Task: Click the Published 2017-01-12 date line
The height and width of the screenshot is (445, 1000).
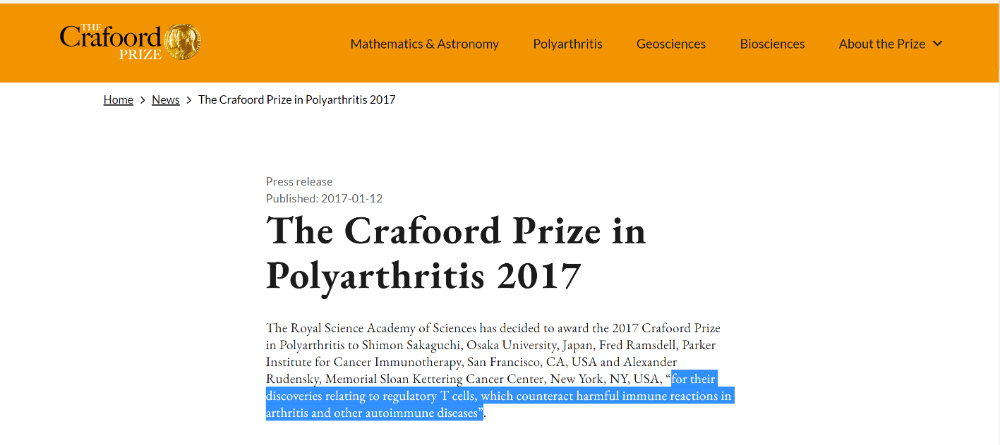Action: pyautogui.click(x=324, y=198)
